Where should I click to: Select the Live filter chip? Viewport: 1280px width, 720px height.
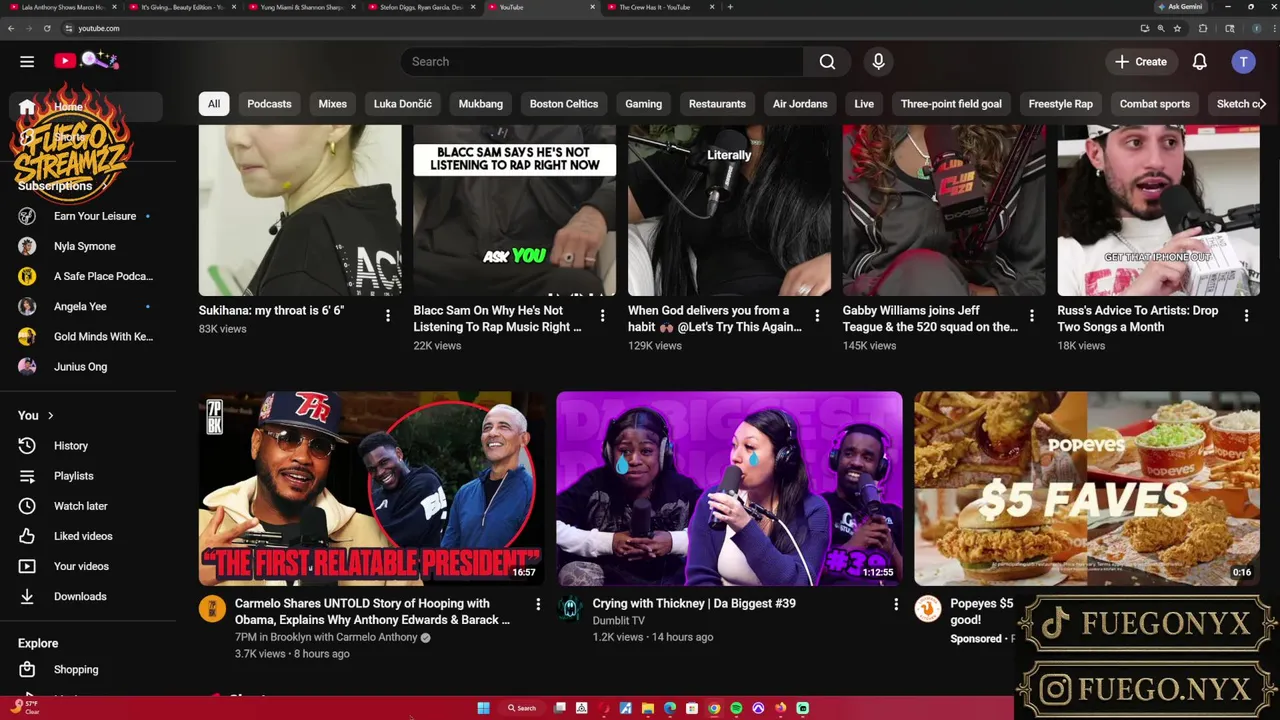[x=864, y=104]
